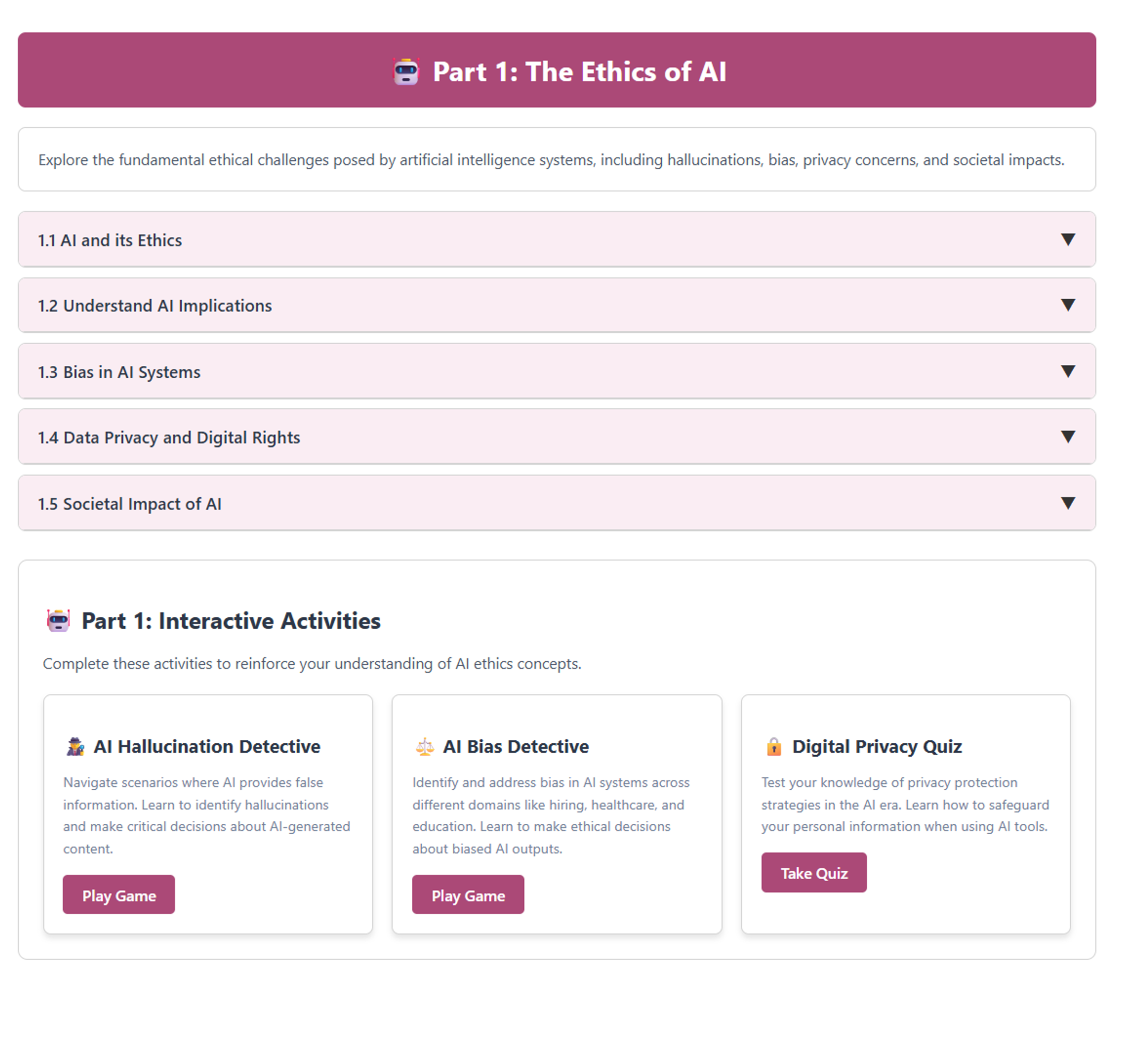This screenshot has width=1140, height=1064.
Task: Click the balance scale icon for AI Bias Detective
Action: pyautogui.click(x=425, y=747)
